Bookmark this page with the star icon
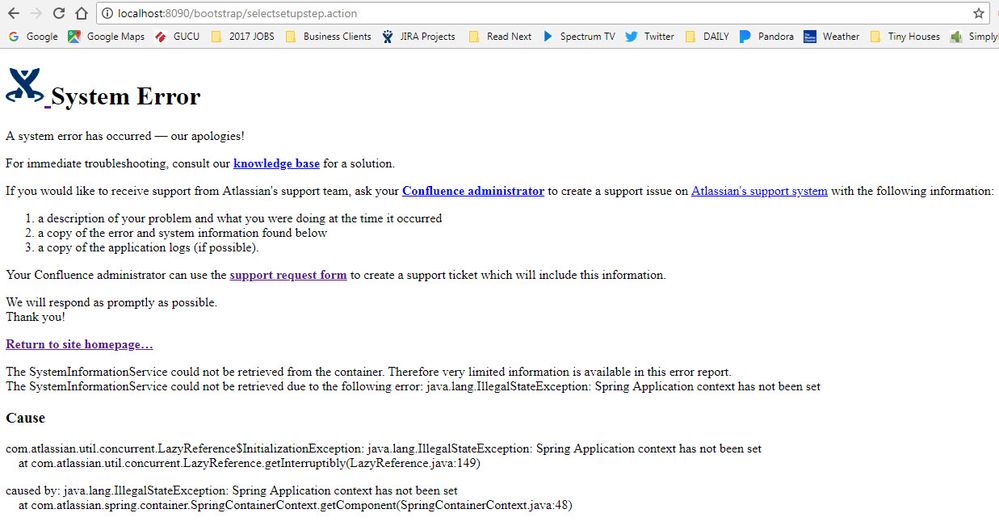Image resolution: width=999 pixels, height=523 pixels. pyautogui.click(x=979, y=13)
